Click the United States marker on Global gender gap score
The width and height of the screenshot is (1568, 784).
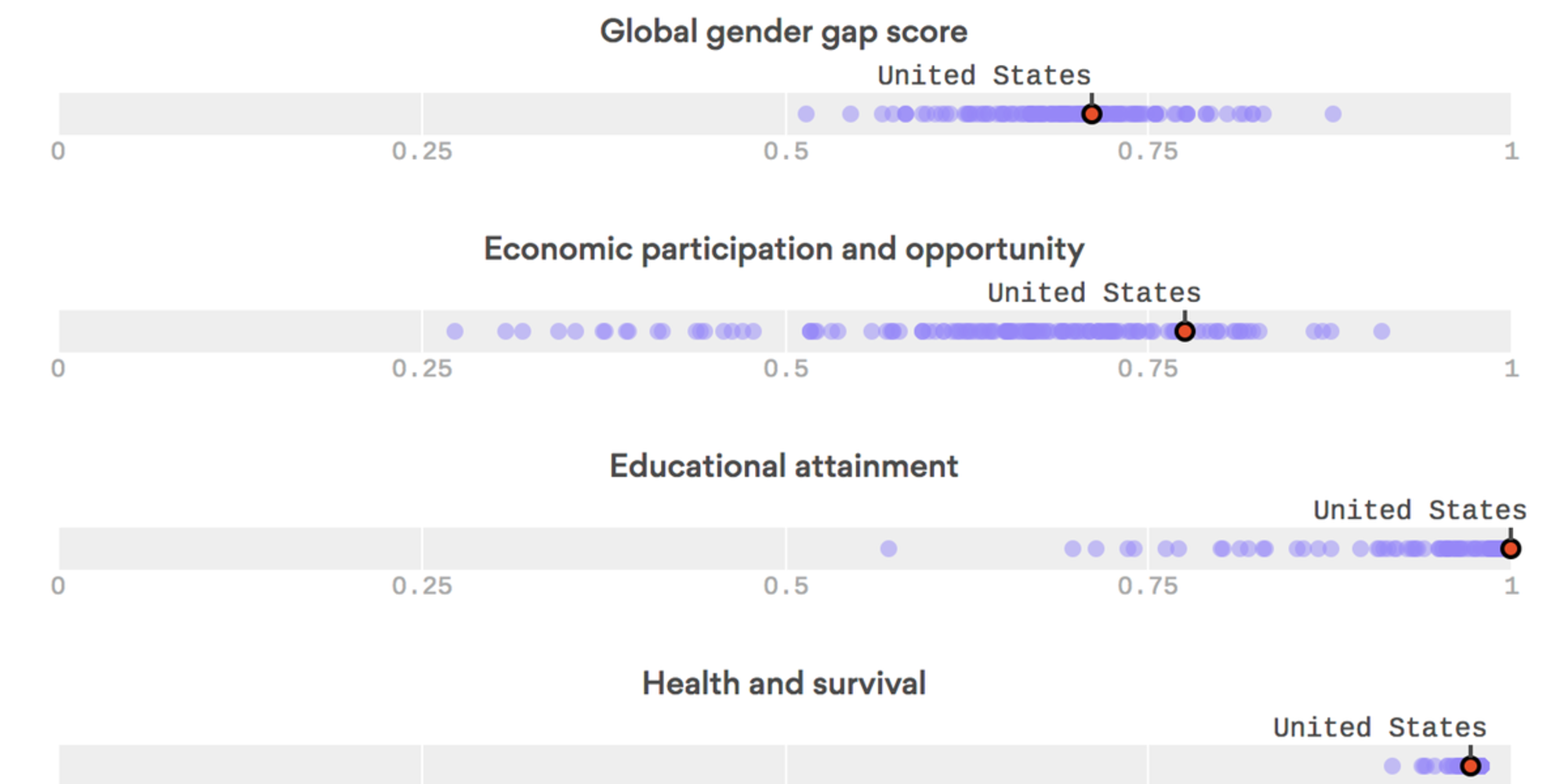coord(1091,114)
